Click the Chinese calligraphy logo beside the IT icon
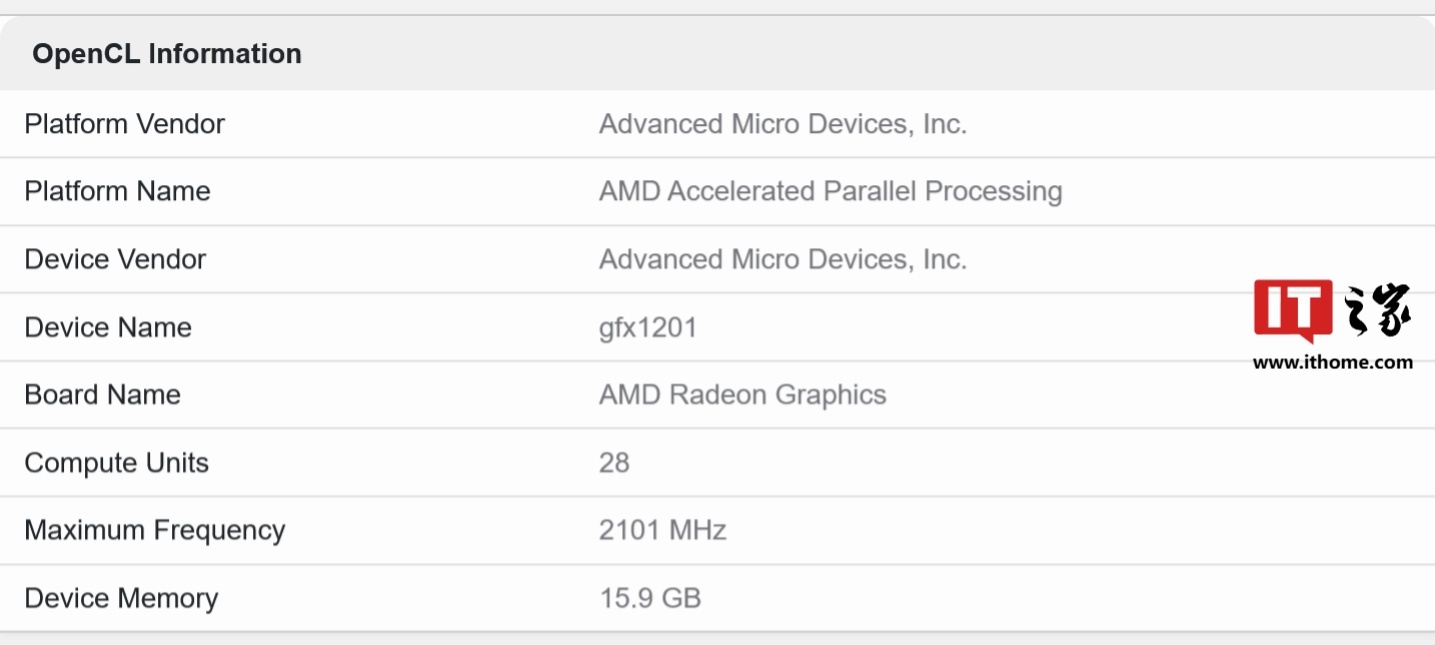The height and width of the screenshot is (645, 1435). (x=1377, y=311)
